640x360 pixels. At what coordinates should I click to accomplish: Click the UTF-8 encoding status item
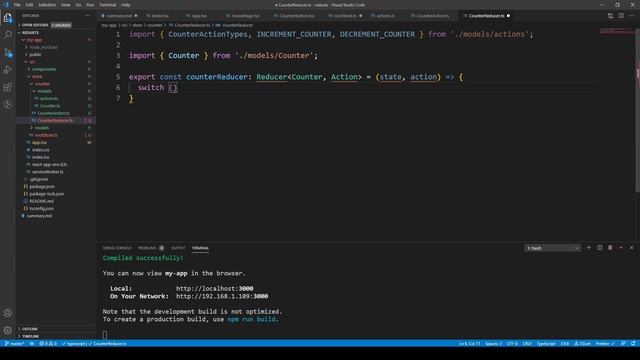512,344
